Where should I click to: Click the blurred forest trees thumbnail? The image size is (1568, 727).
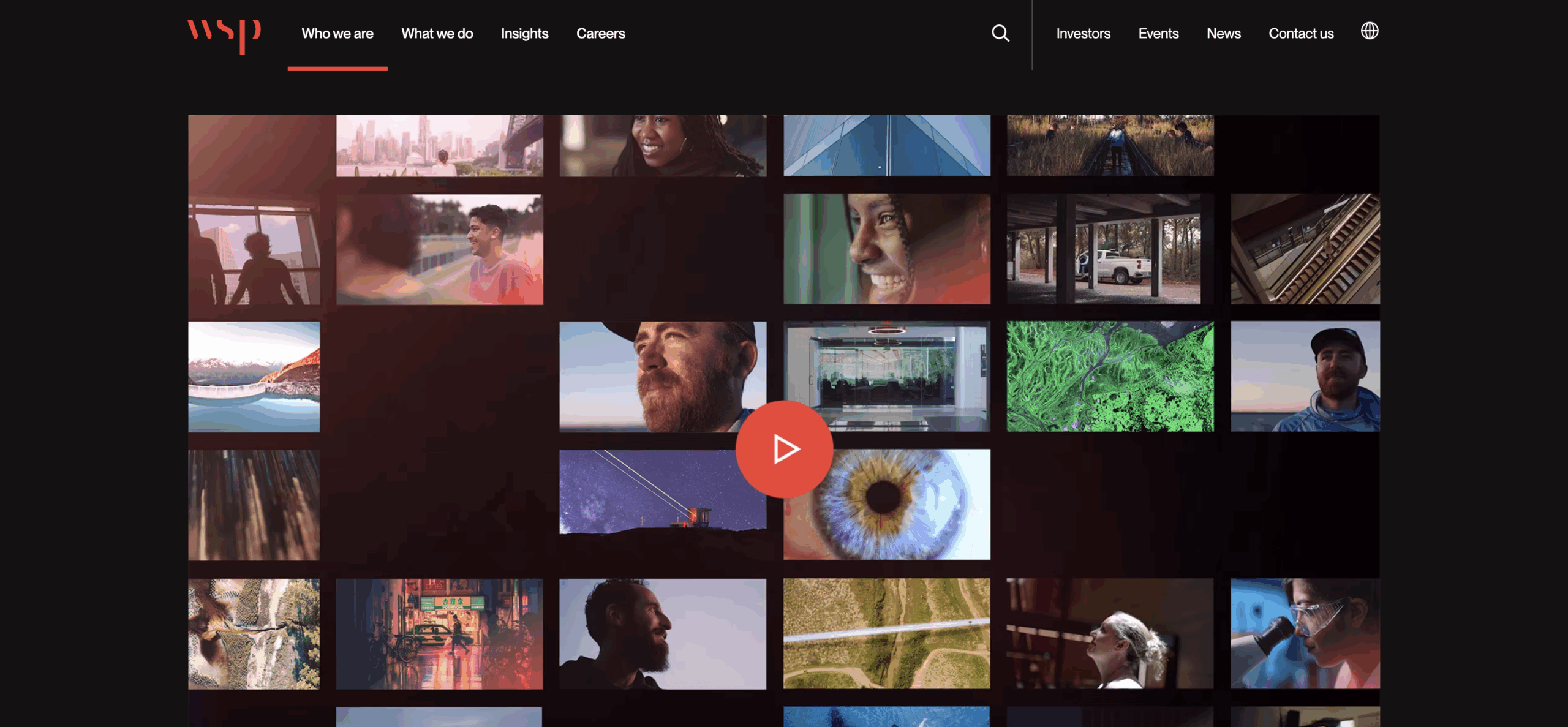coord(254,505)
